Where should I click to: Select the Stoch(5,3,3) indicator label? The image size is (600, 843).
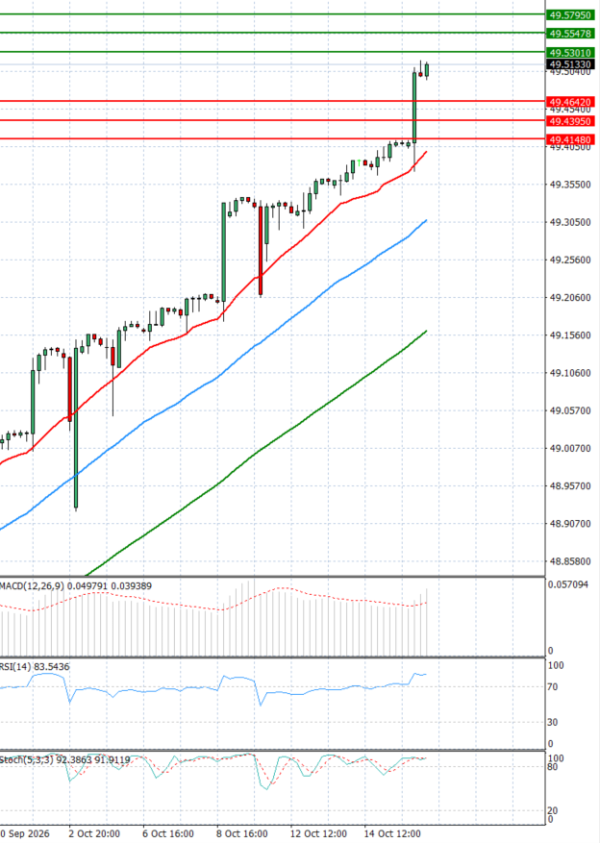pyautogui.click(x=65, y=760)
